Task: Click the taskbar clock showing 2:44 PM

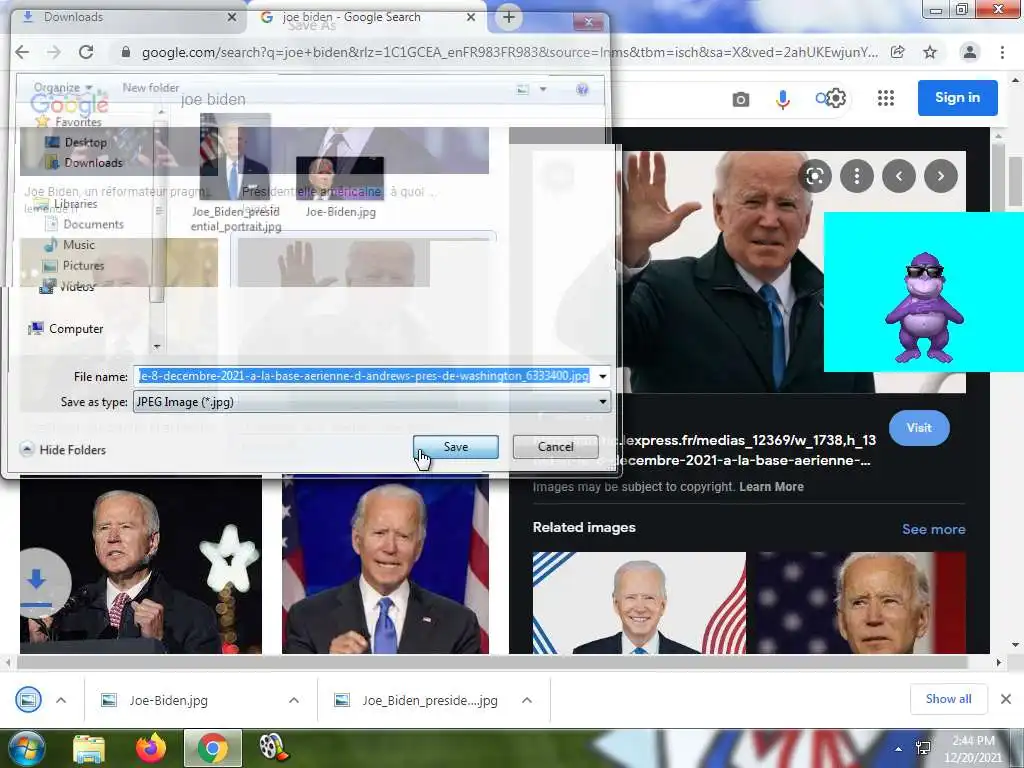Action: click(x=972, y=749)
